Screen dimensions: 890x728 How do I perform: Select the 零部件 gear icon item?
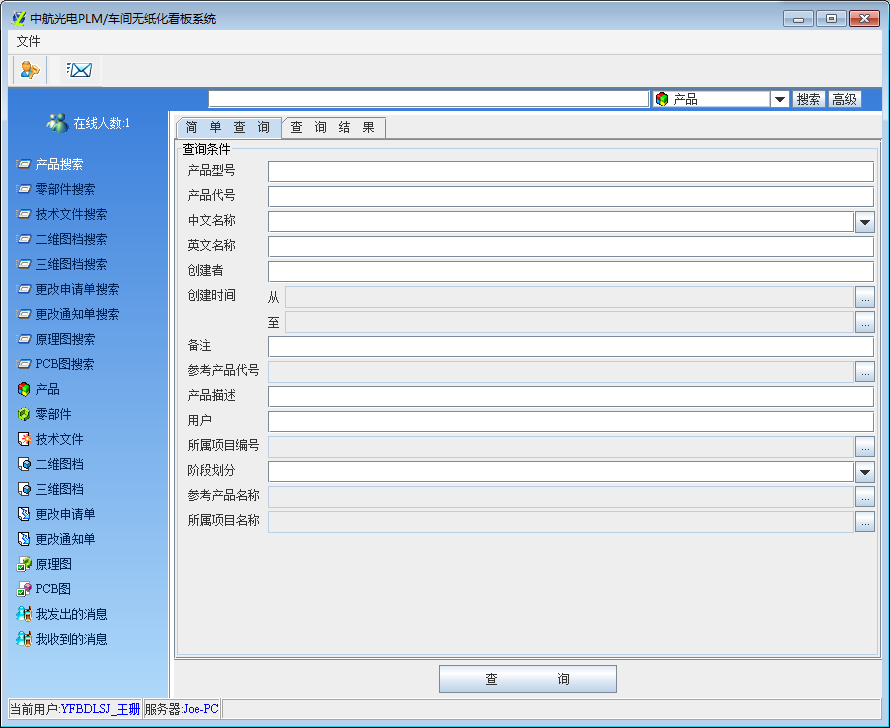point(44,414)
